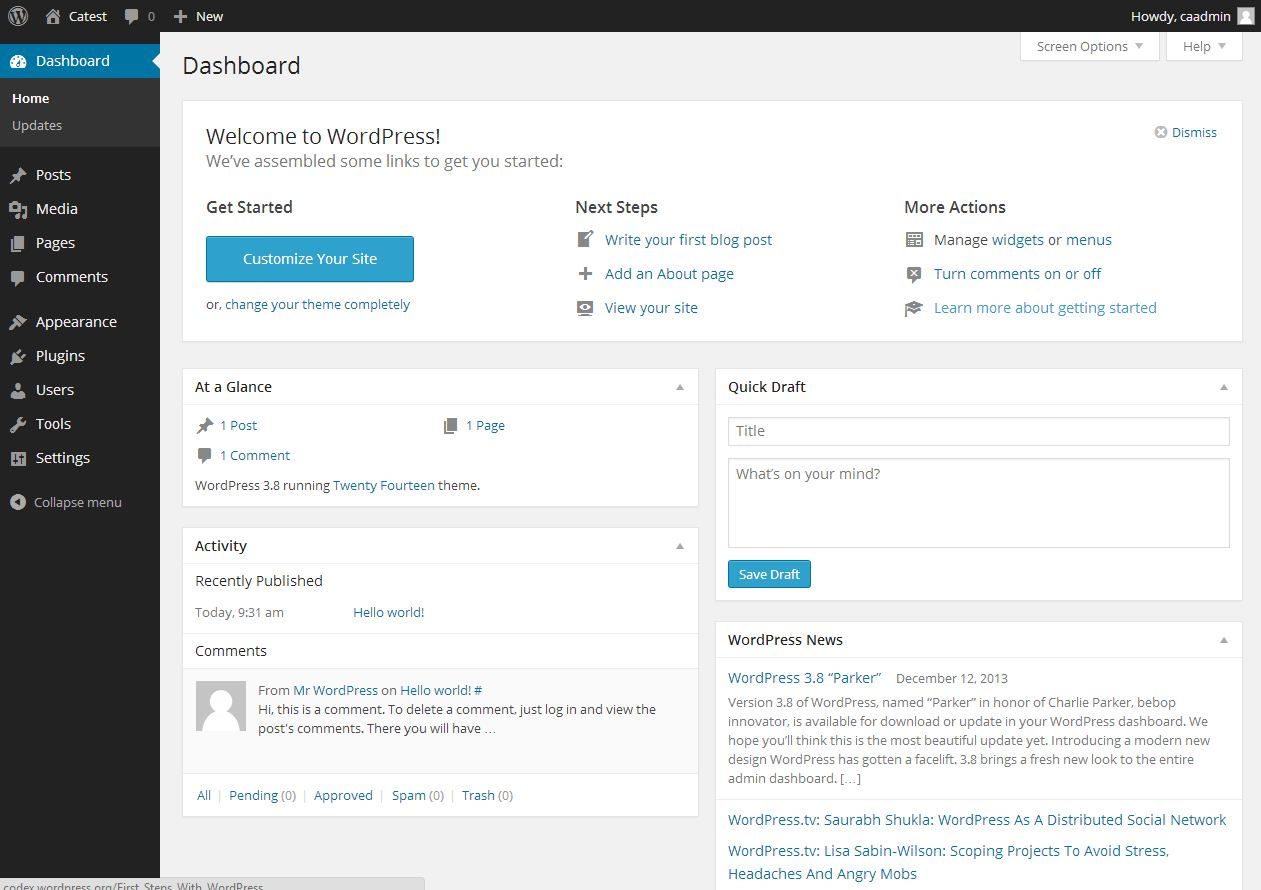Click the Plugins plug icon
The image size is (1261, 890).
point(18,356)
